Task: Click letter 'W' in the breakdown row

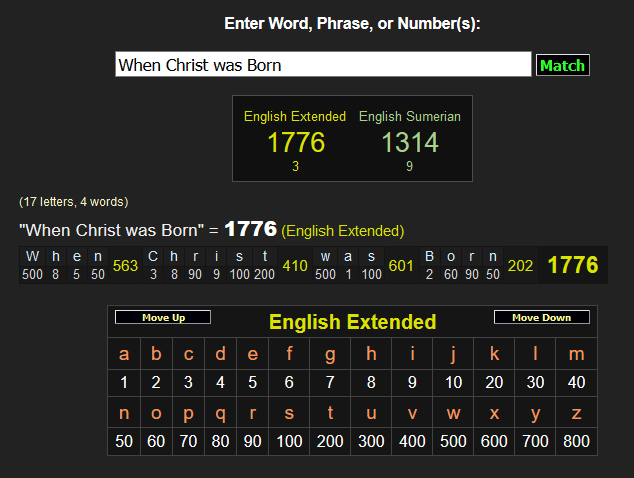Action: [x=33, y=256]
